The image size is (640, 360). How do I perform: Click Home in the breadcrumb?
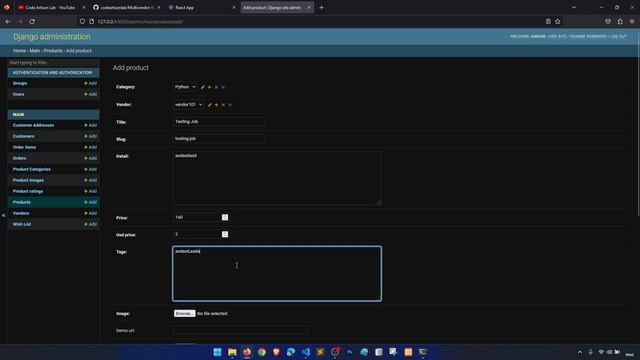(x=19, y=51)
